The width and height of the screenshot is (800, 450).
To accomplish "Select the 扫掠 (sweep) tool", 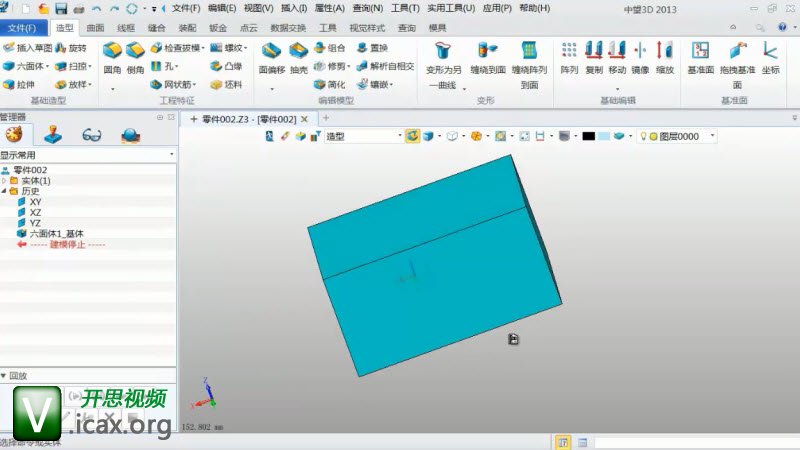I will [x=71, y=66].
